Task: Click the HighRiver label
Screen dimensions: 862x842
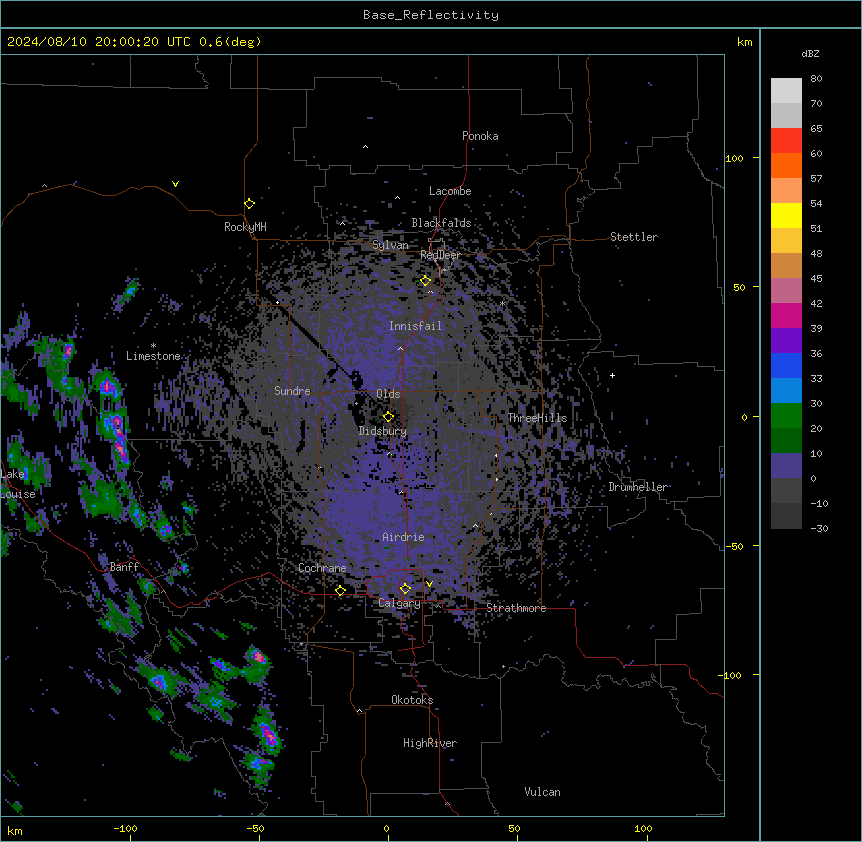Action: click(430, 743)
